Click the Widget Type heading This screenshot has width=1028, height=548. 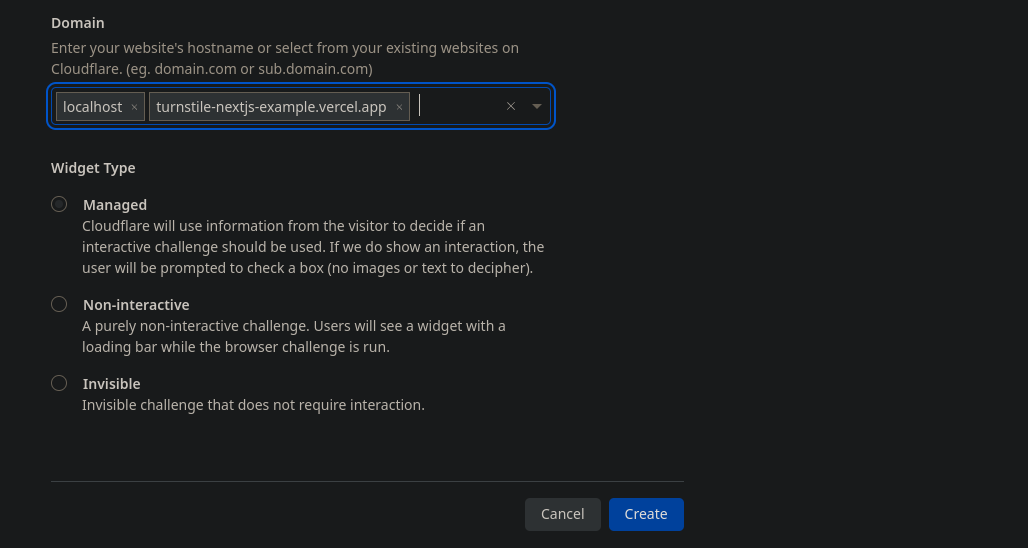coord(93,168)
